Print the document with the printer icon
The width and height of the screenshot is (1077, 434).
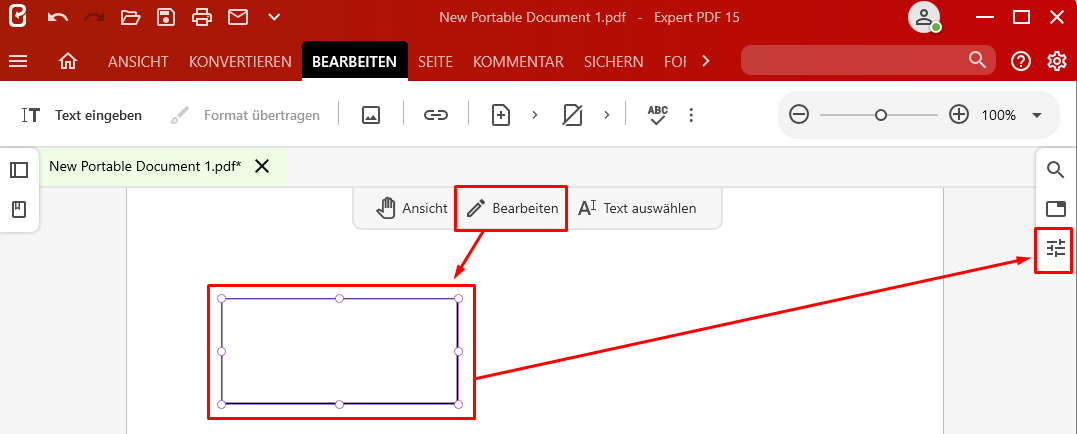(x=202, y=17)
